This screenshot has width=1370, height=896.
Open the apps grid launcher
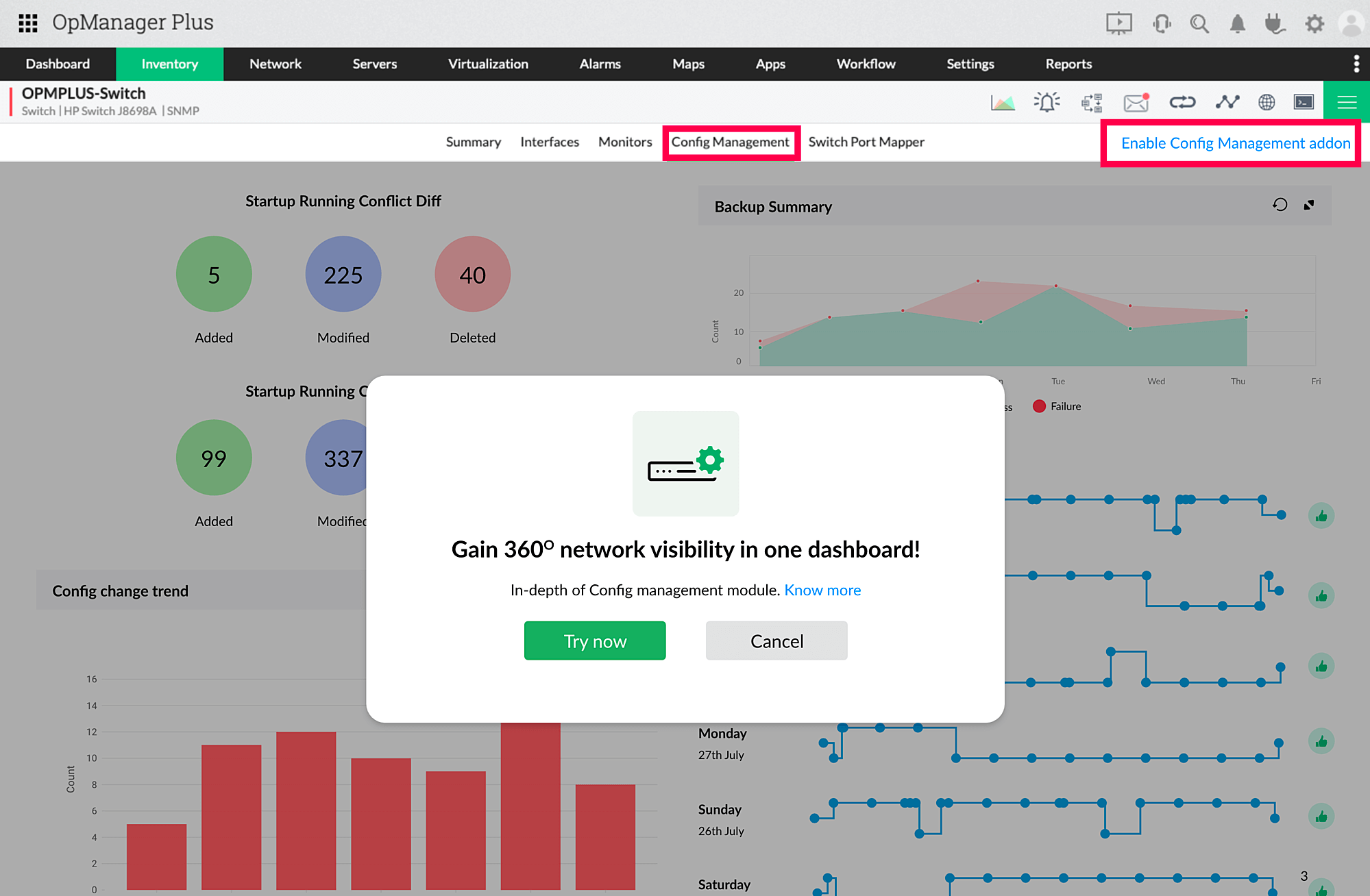(28, 23)
